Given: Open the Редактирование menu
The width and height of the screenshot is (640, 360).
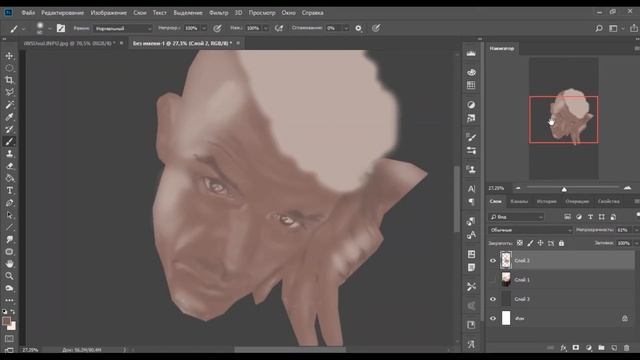Looking at the screenshot, I should [62, 13].
